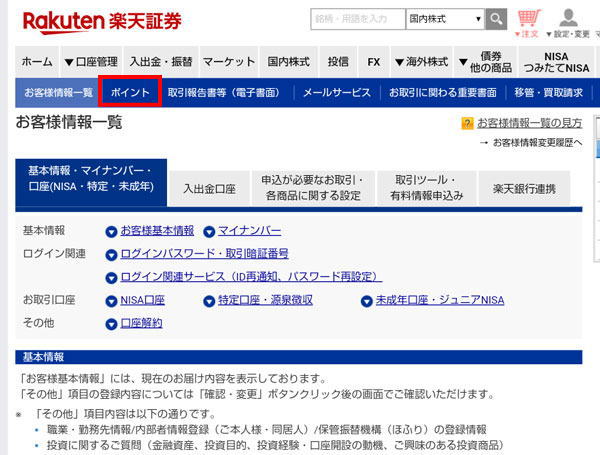Viewport: 600px width, 455px height.
Task: Open the 国内株式 search category dropdown
Action: click(445, 19)
